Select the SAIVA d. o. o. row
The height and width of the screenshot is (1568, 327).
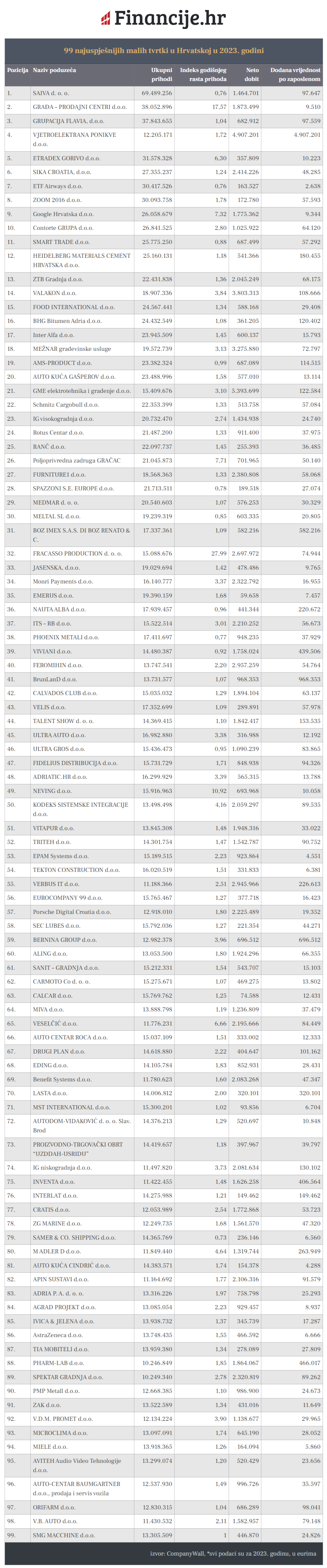(x=51, y=93)
